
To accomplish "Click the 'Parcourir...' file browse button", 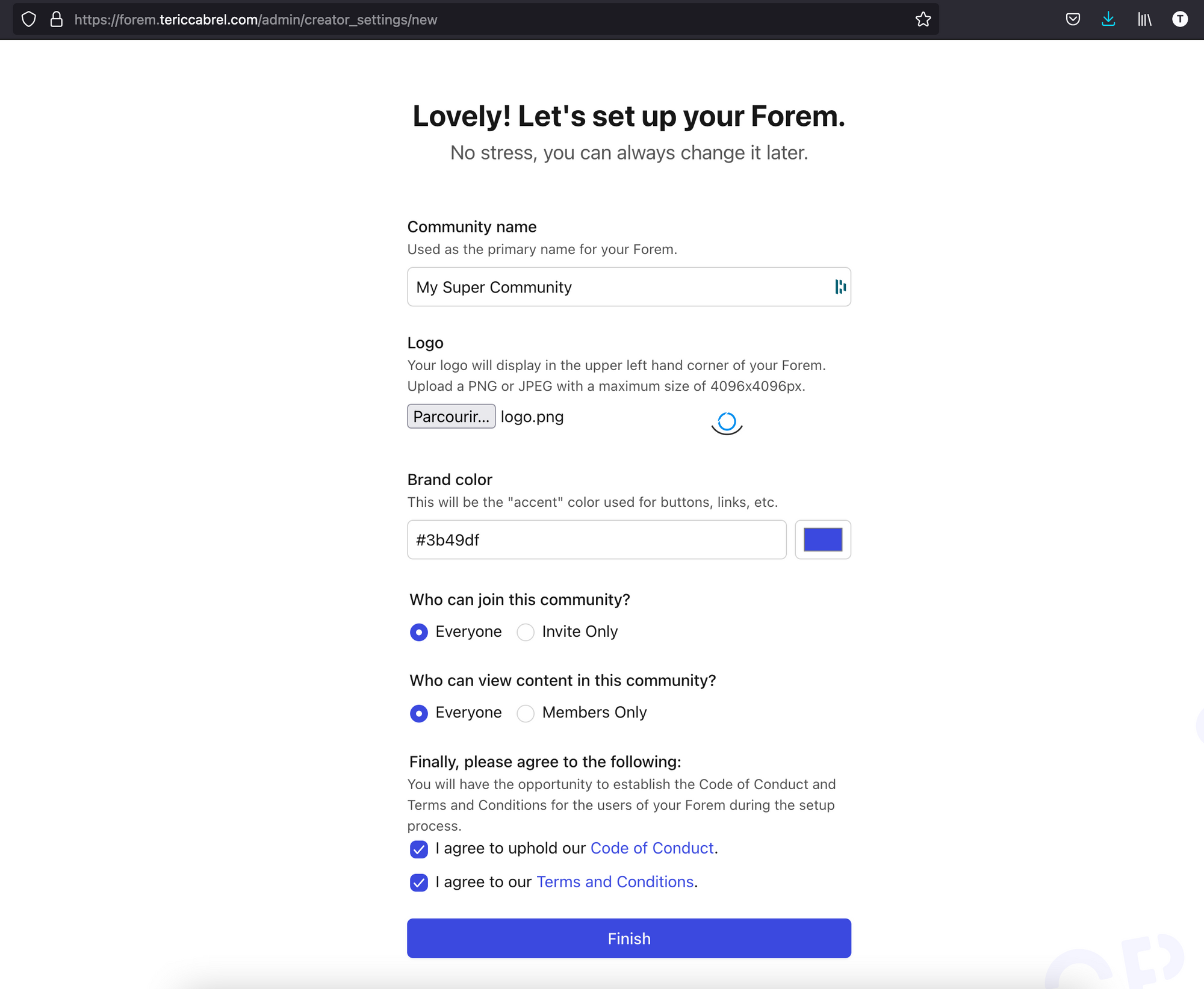I will [x=451, y=416].
